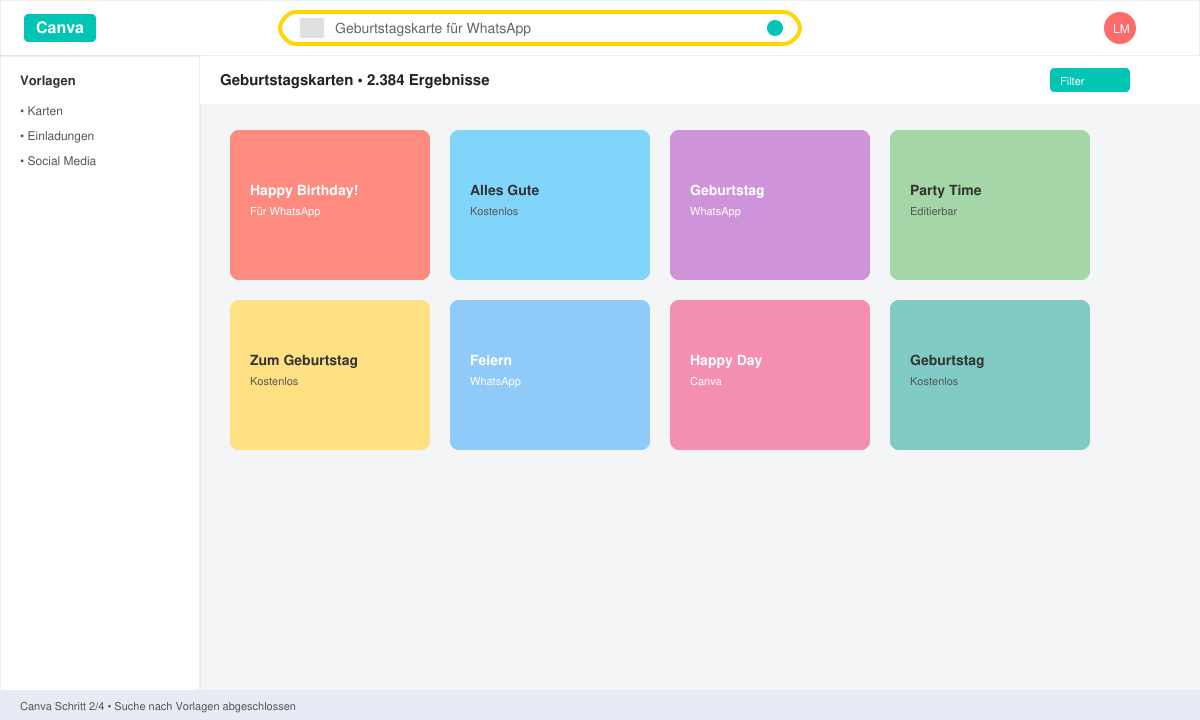Open the LM user avatar
The height and width of the screenshot is (720, 1200).
[1120, 28]
